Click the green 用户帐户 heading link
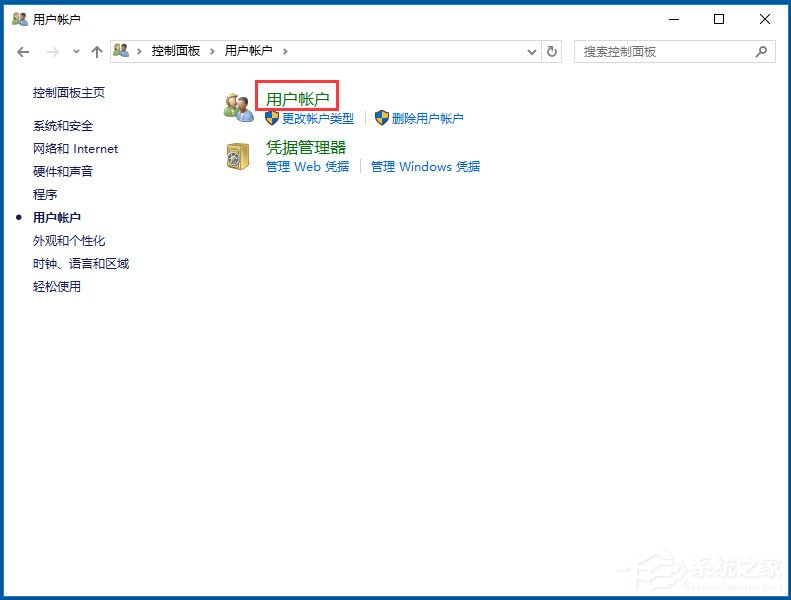Image resolution: width=791 pixels, height=600 pixels. coord(297,98)
